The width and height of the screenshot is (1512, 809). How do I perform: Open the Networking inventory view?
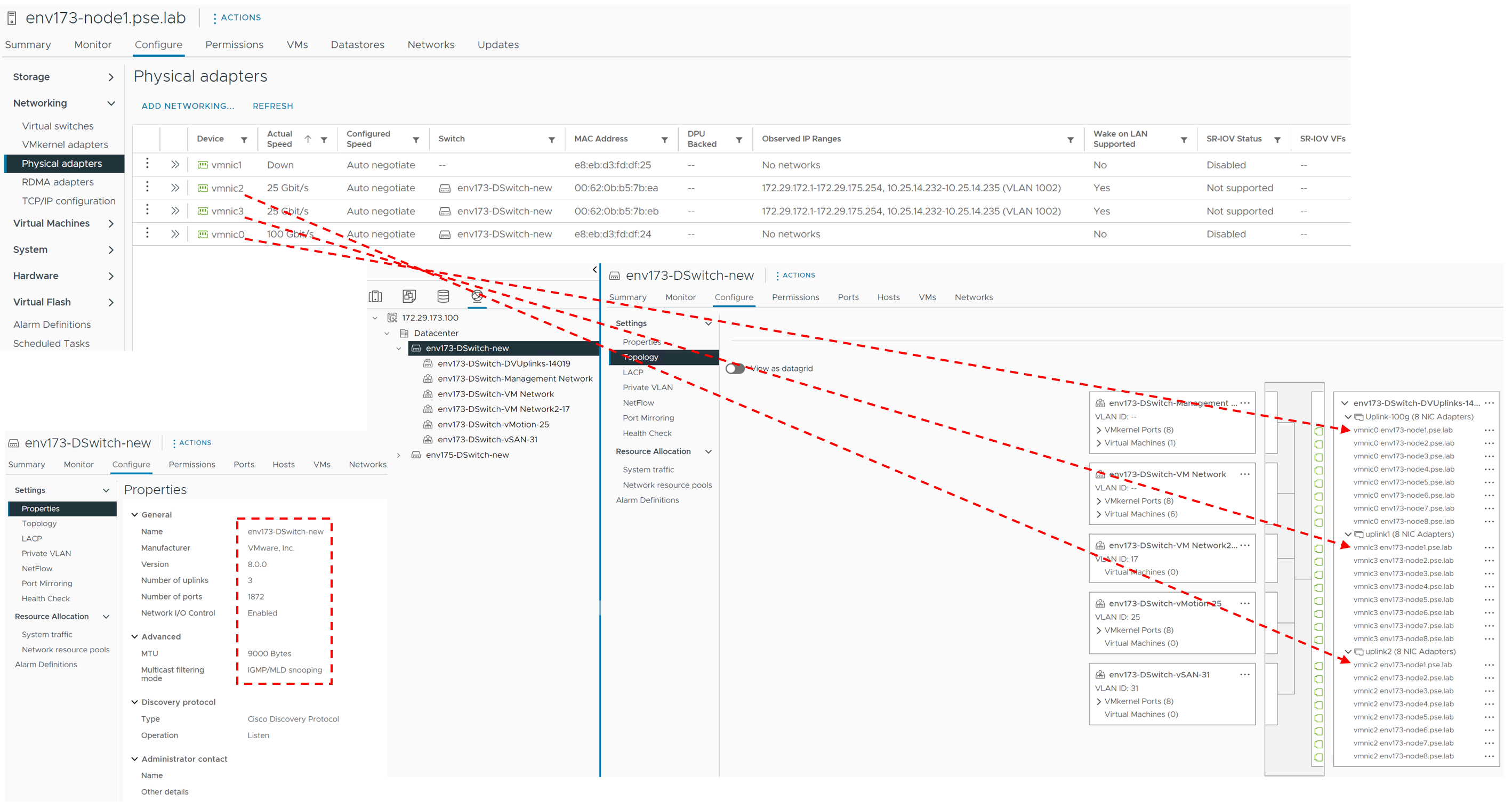coord(477,297)
